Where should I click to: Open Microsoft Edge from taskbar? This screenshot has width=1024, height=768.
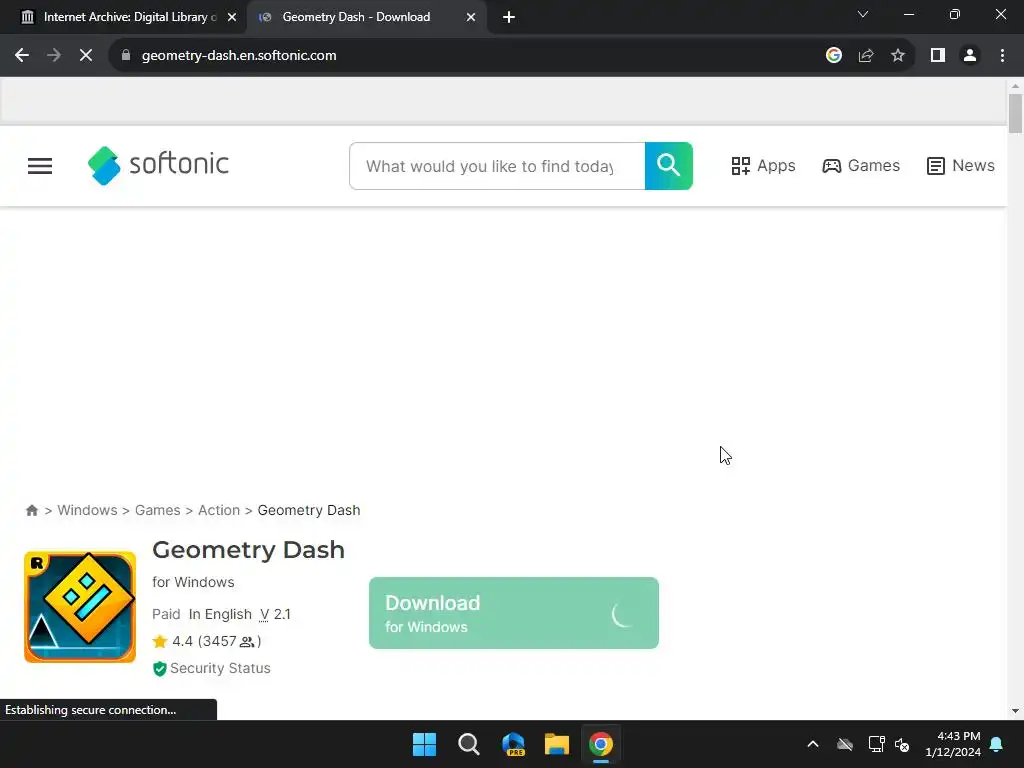point(513,744)
